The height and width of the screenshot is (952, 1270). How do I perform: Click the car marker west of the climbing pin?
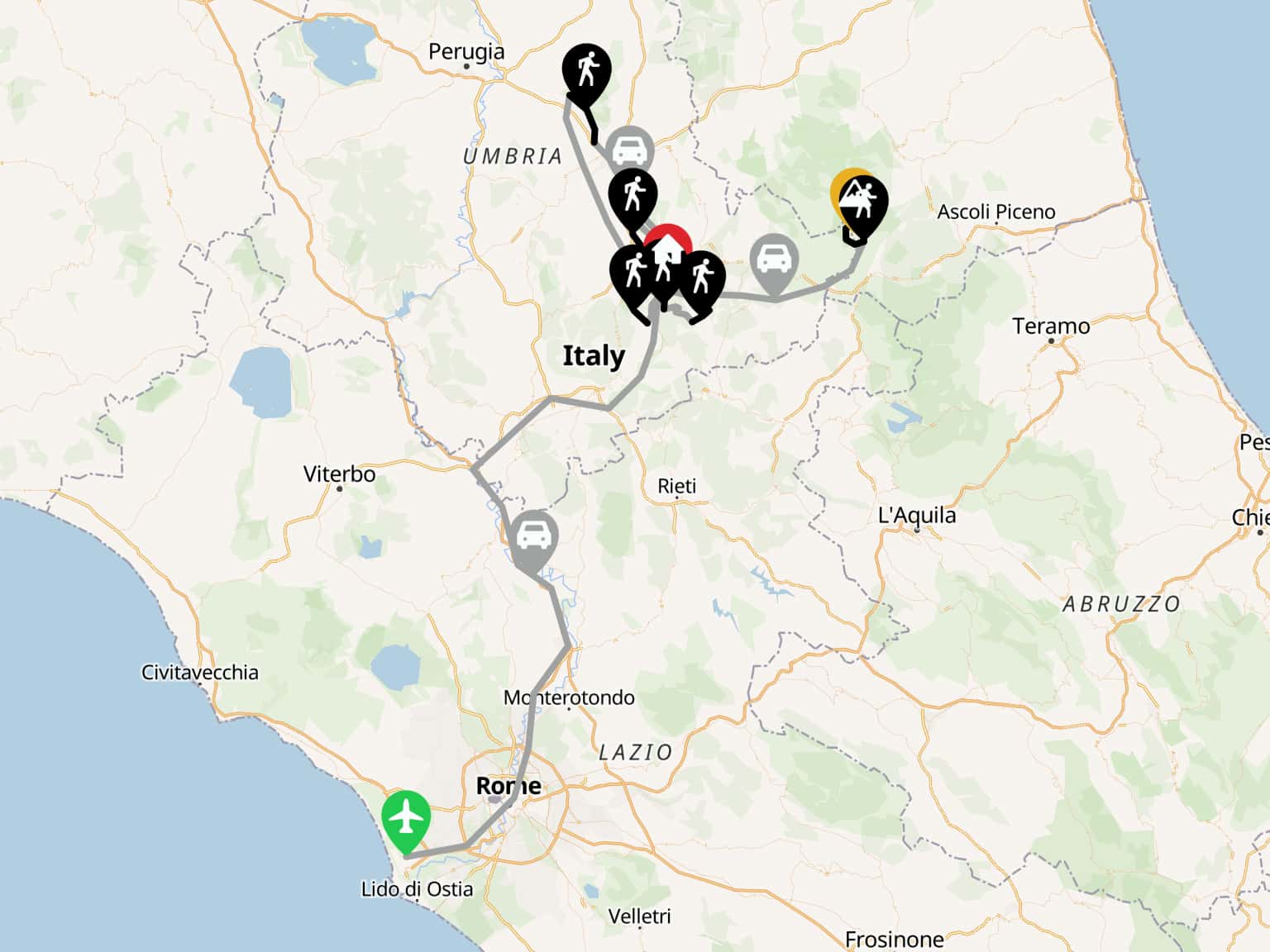pyautogui.click(x=774, y=261)
